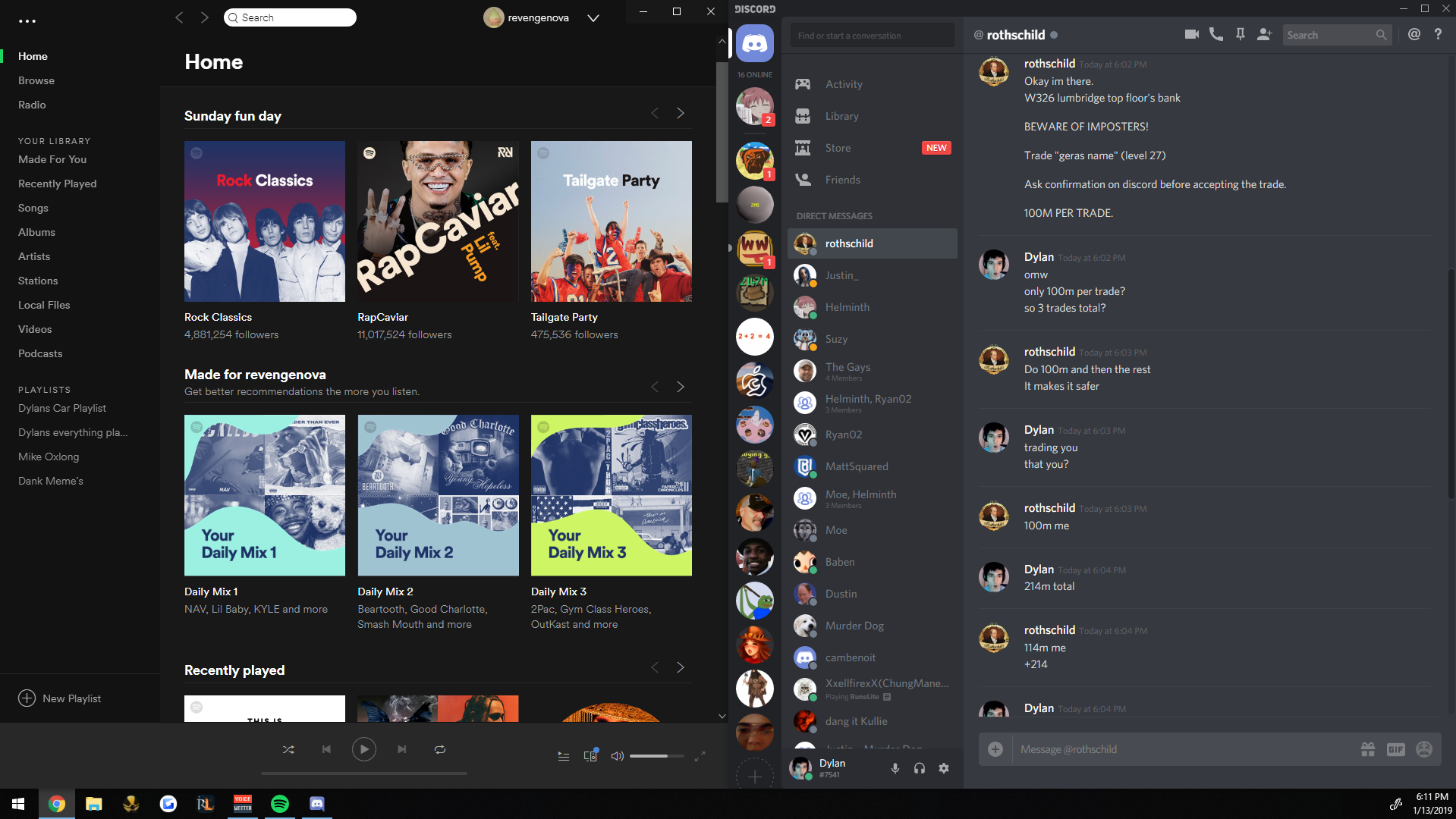Open Discord Nitro gift button

[x=1368, y=749]
